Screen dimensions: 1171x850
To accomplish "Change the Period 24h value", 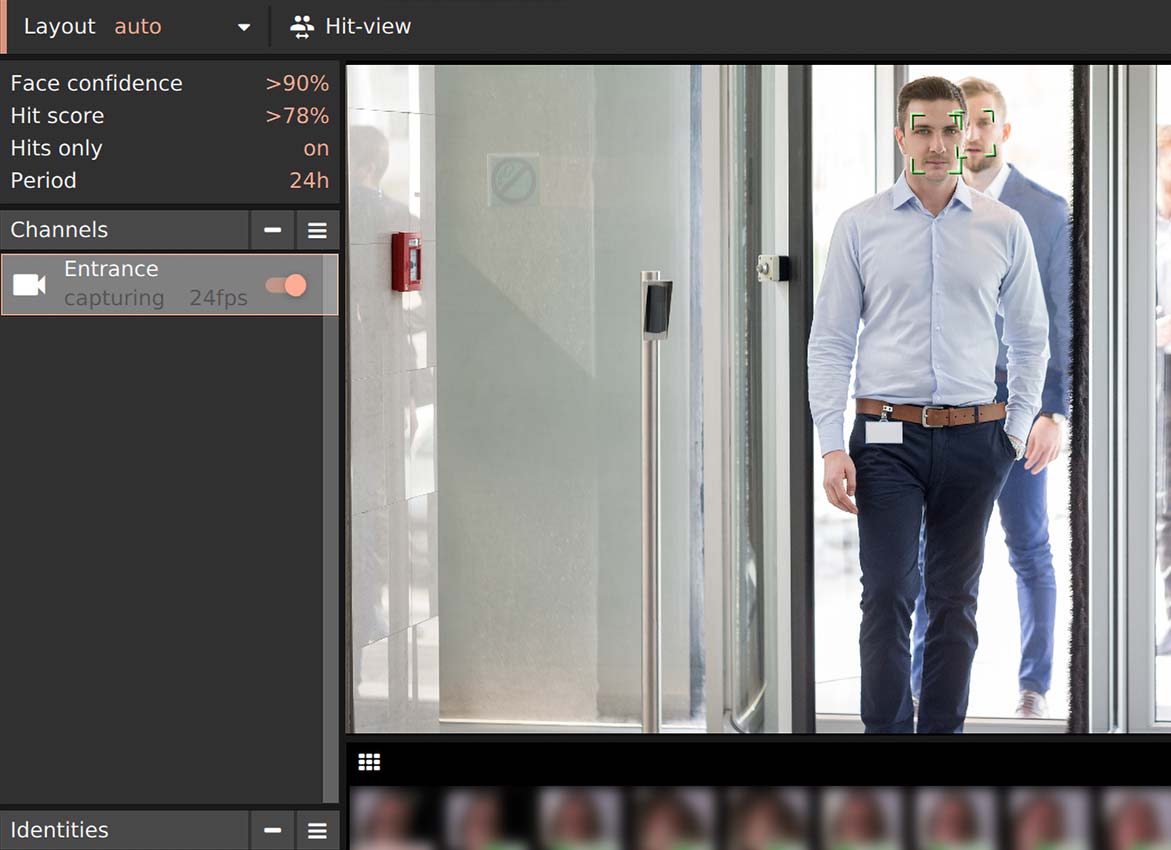I will [309, 180].
